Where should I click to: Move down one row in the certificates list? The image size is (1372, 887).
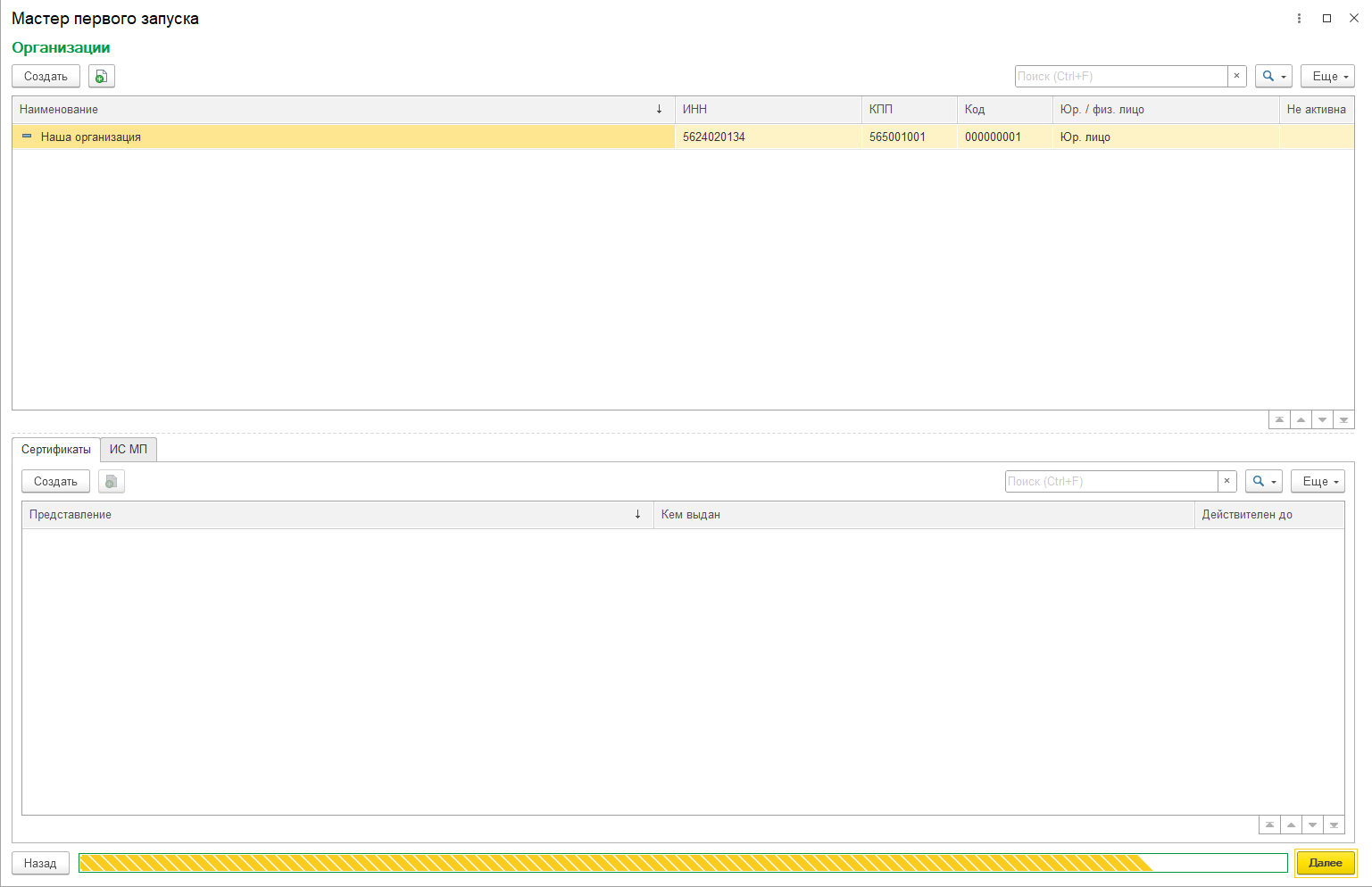1312,825
